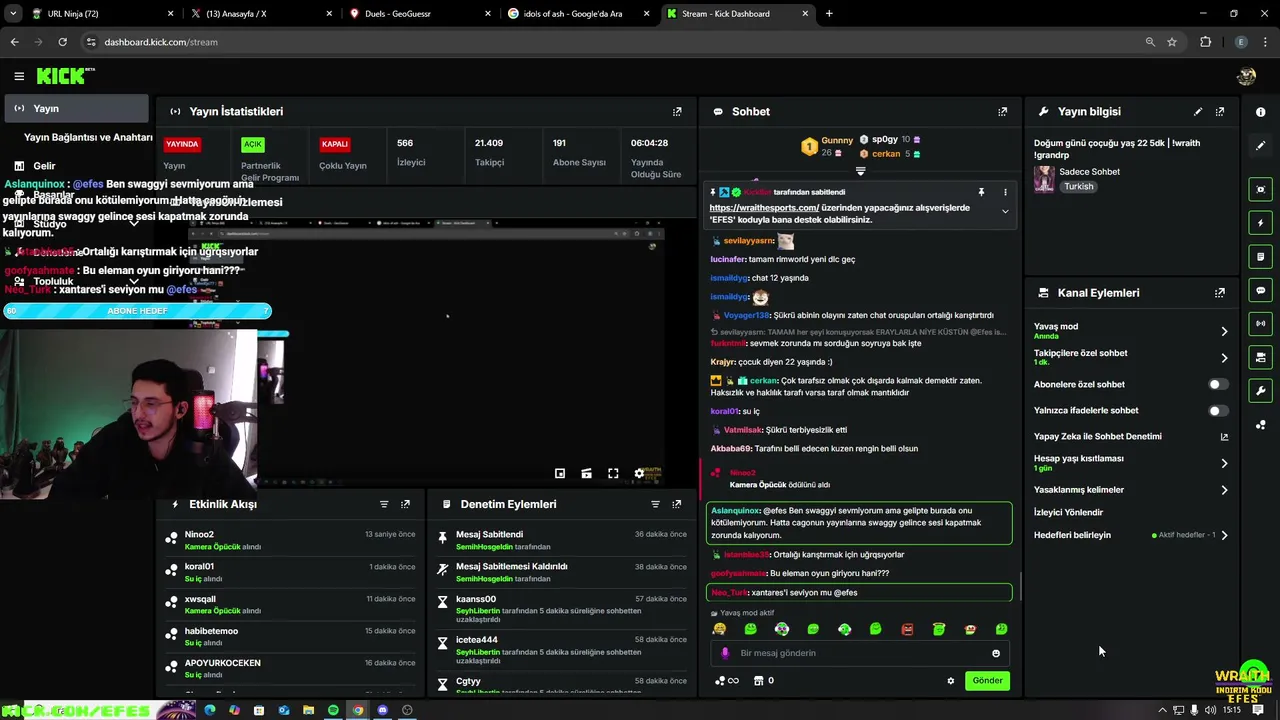Toggle Abonelere özel sohbet switch
This screenshot has height=720, width=1280.
coord(1217,384)
